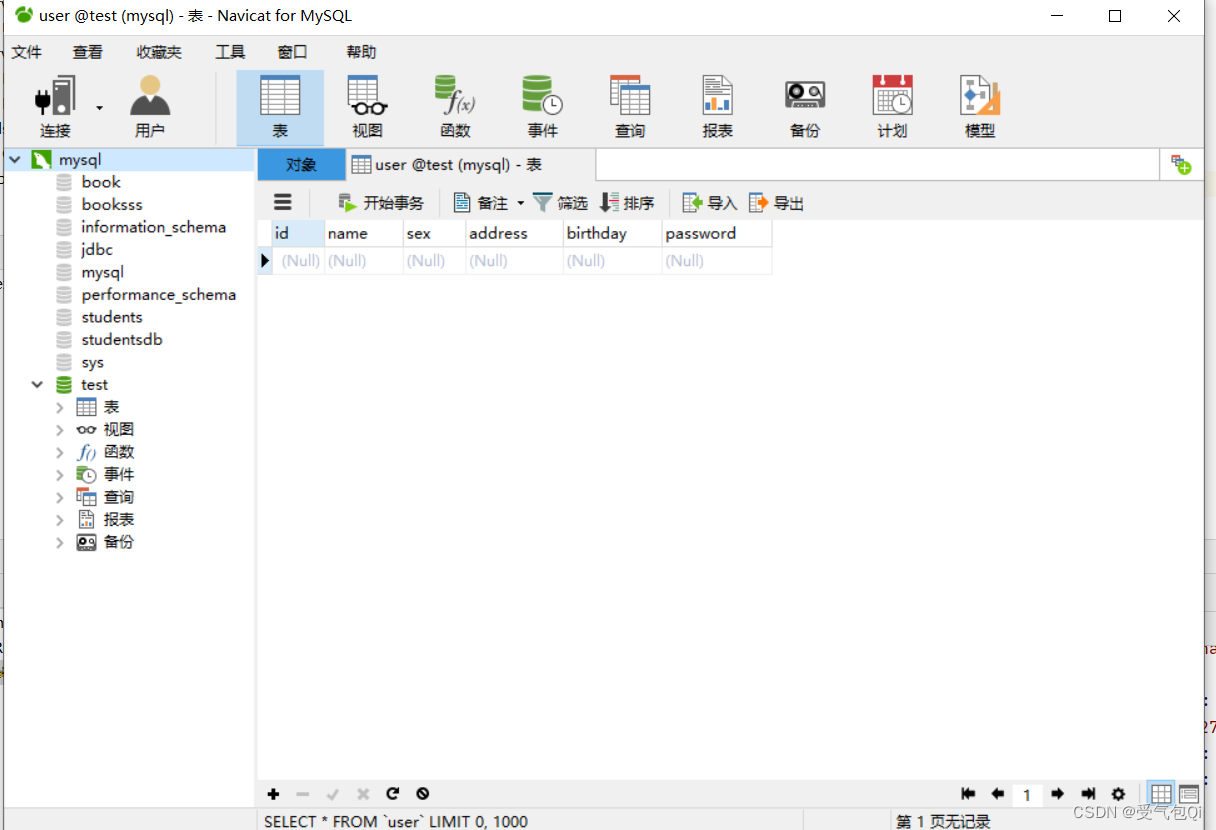1216x830 pixels.
Task: Click the 计划 (Schedule) toolbar icon
Action: [891, 104]
